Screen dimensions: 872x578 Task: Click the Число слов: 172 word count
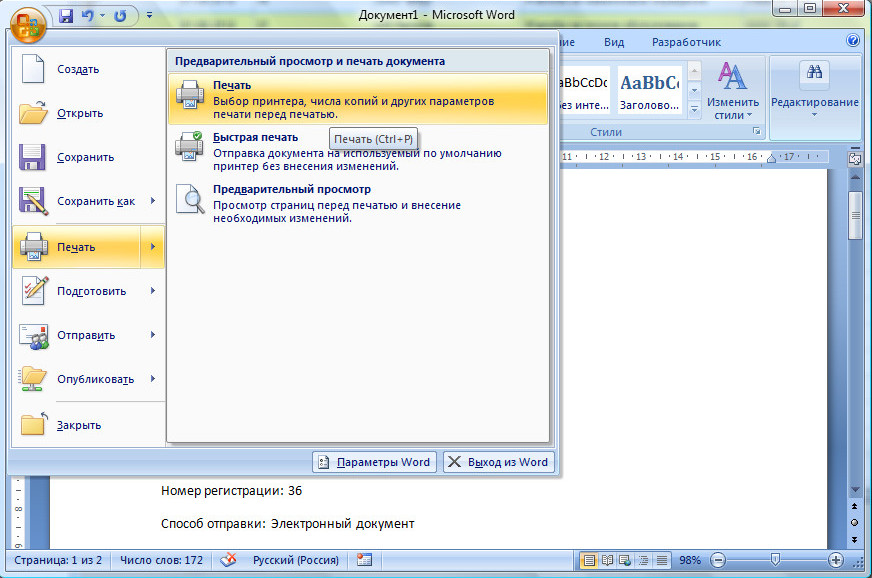(161, 560)
